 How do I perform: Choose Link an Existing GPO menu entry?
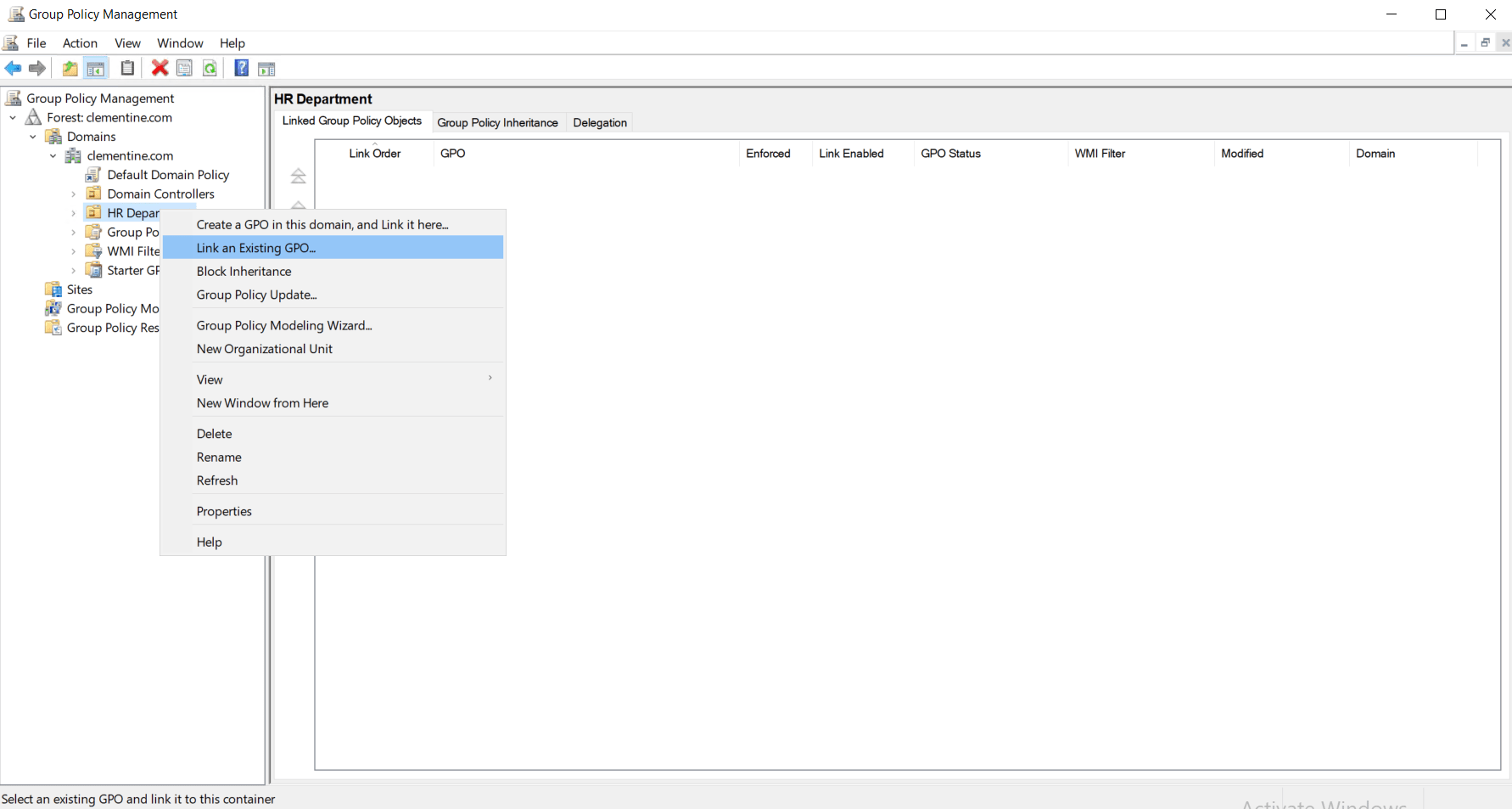[x=256, y=248]
